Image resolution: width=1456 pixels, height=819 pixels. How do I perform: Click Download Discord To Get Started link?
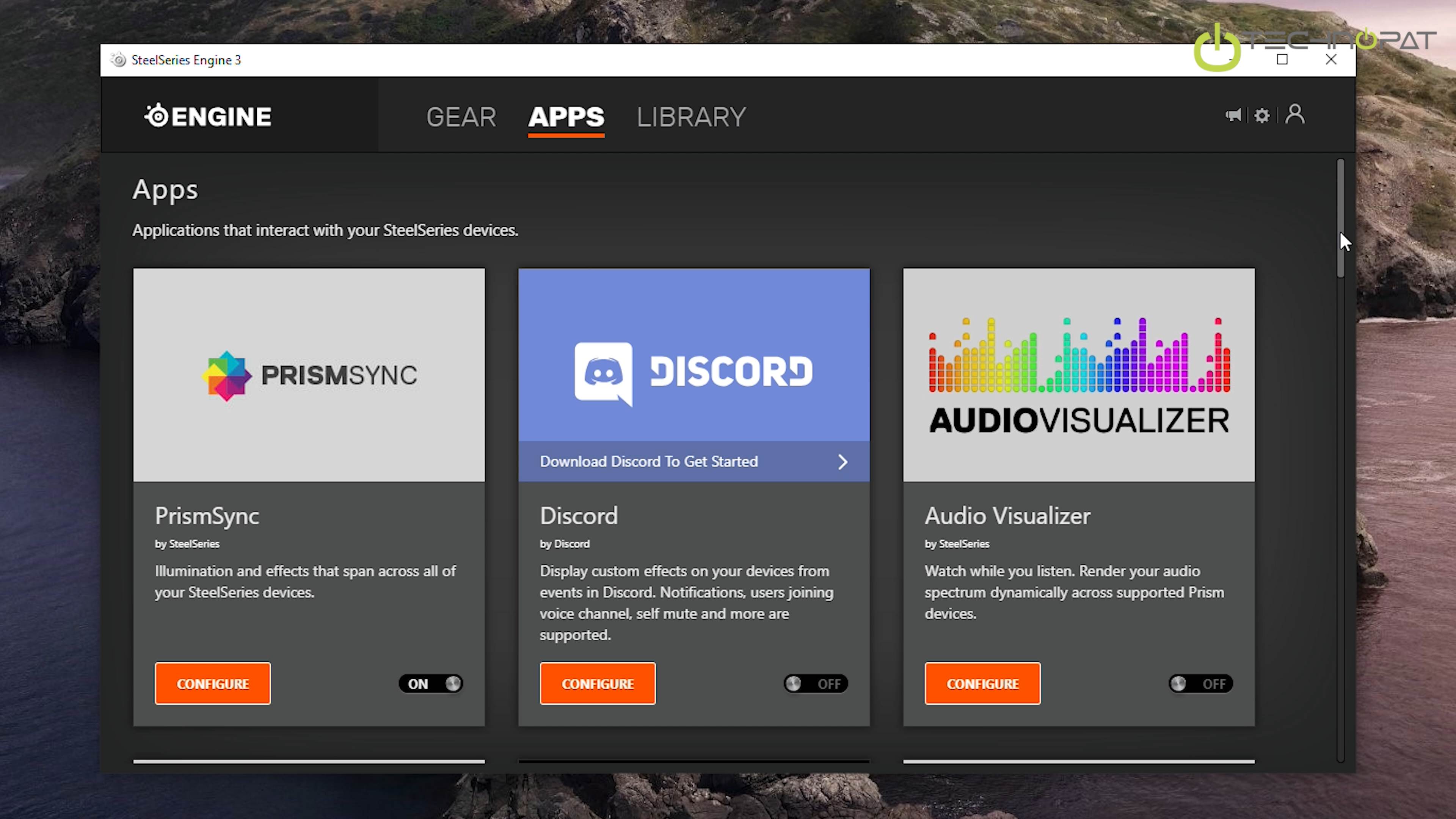coord(648,462)
